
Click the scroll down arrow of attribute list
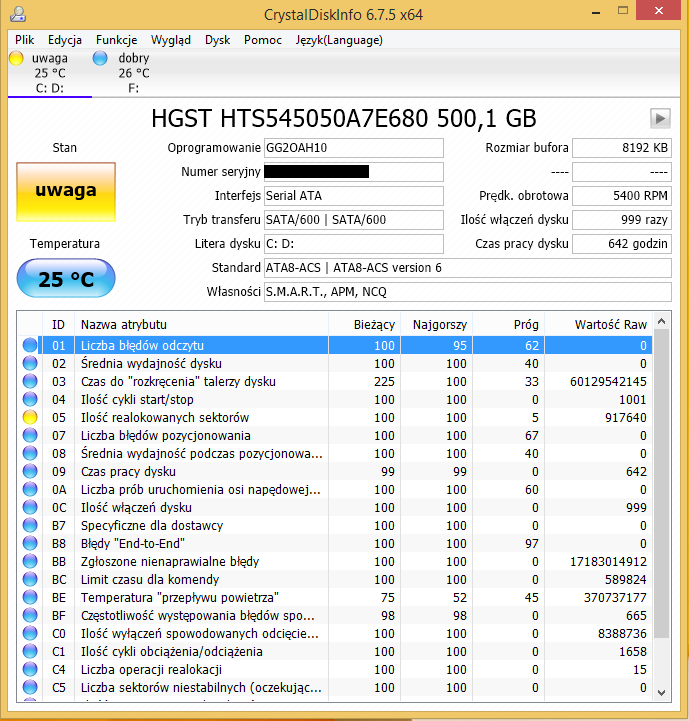(x=661, y=692)
